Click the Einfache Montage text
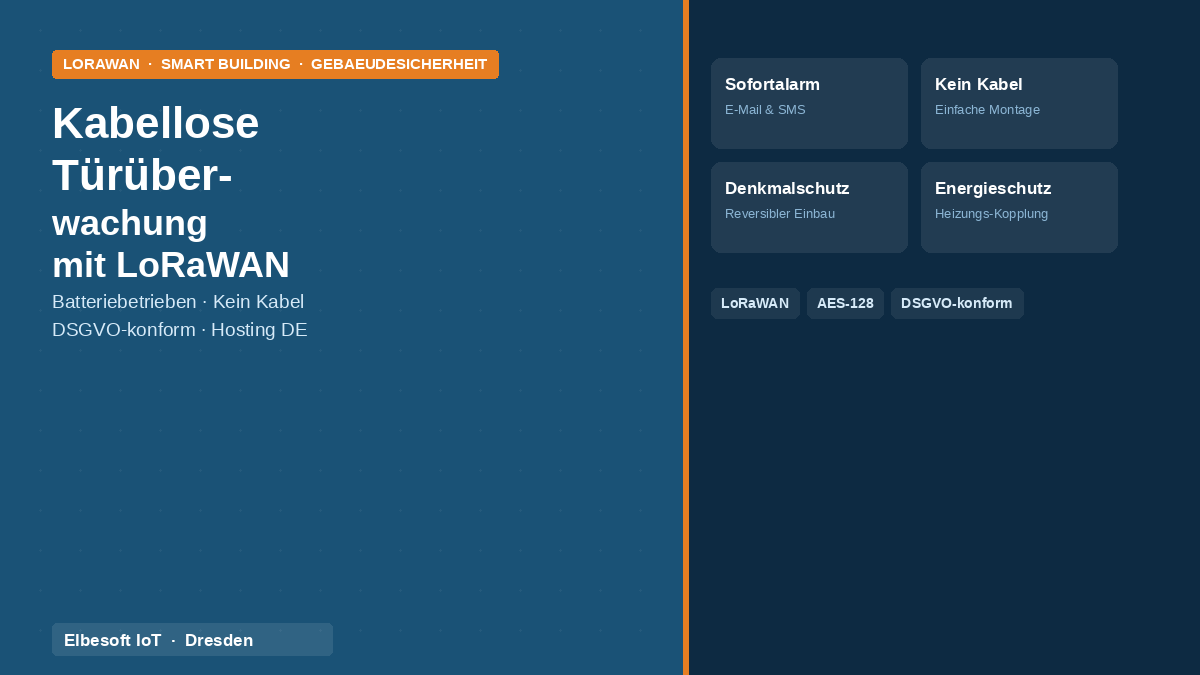1200x675 pixels. 987,110
